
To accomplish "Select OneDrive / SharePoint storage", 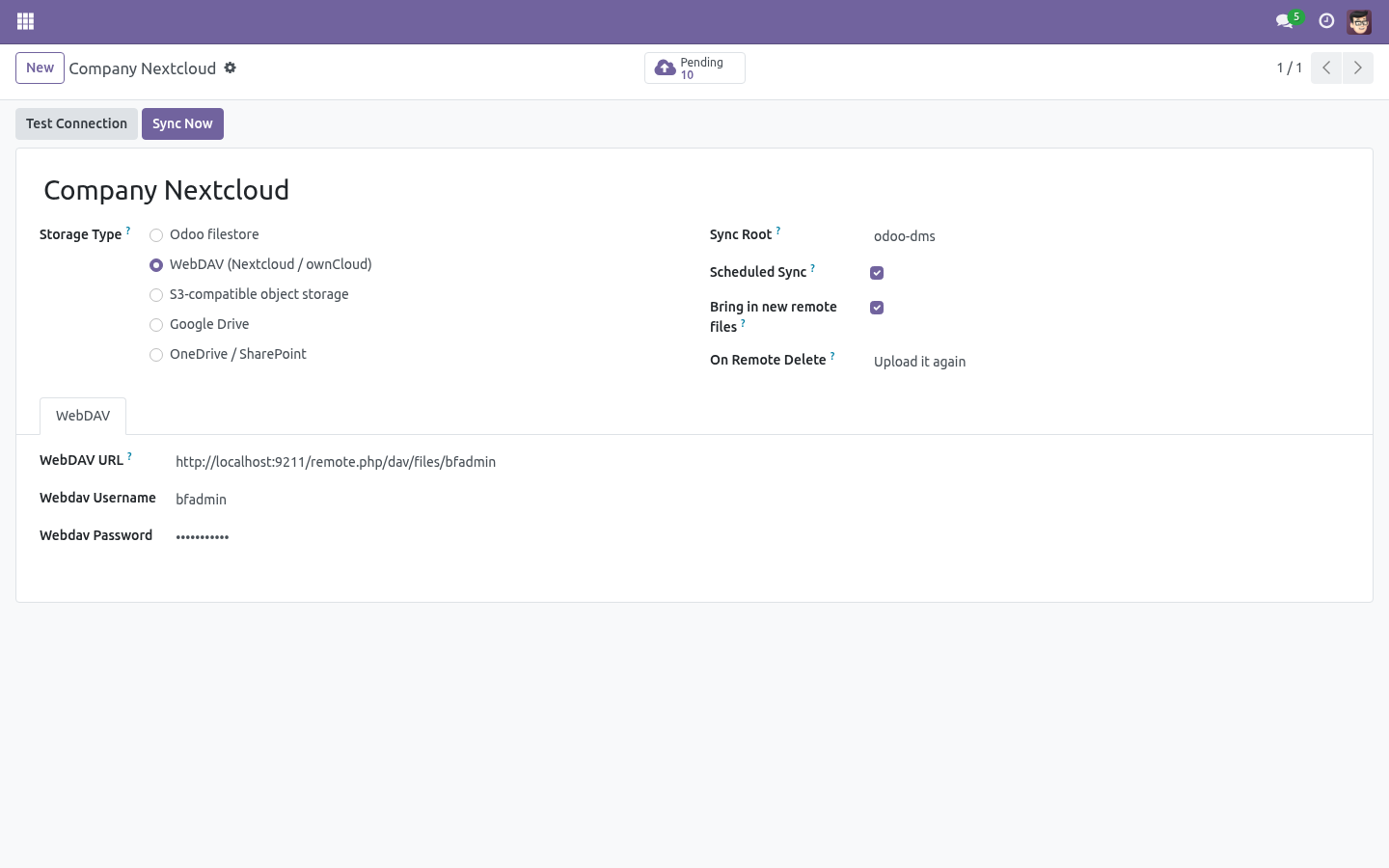I will (x=156, y=355).
